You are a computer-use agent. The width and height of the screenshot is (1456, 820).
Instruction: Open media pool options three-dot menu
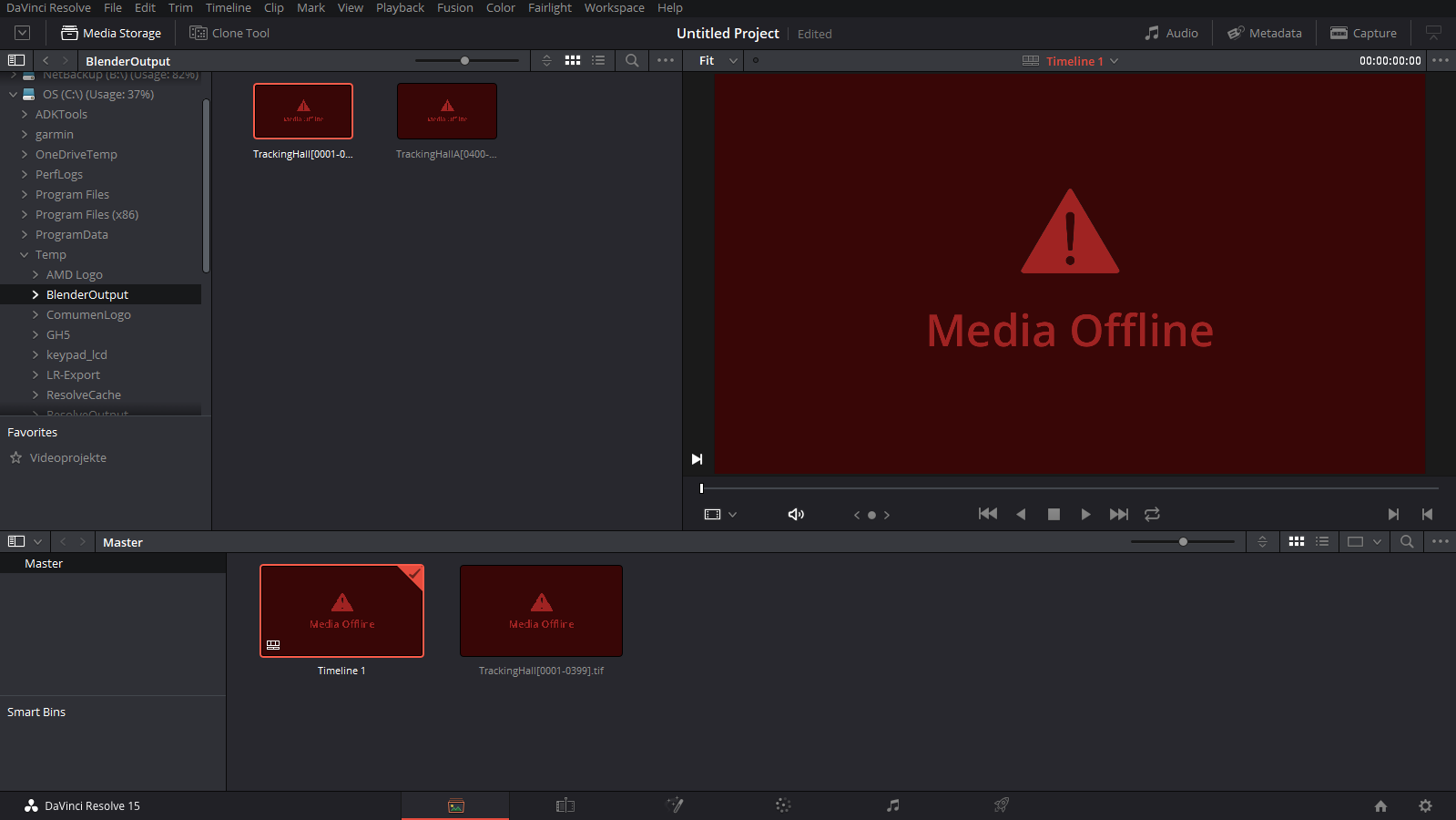point(1440,541)
